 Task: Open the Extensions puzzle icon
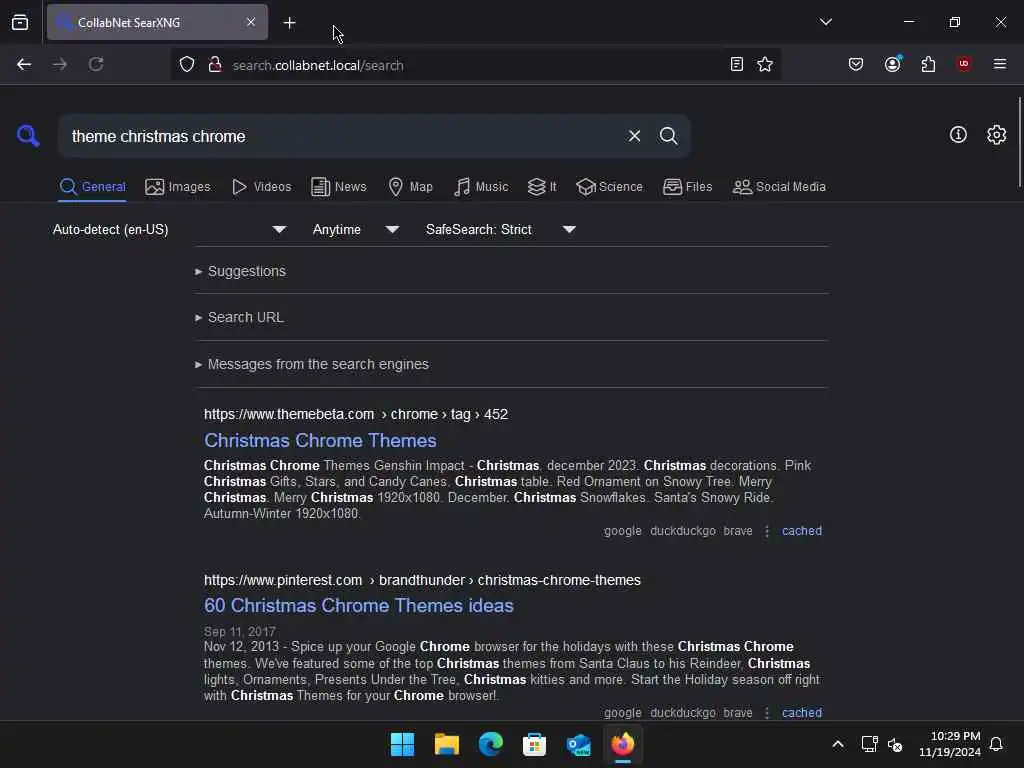coord(928,64)
